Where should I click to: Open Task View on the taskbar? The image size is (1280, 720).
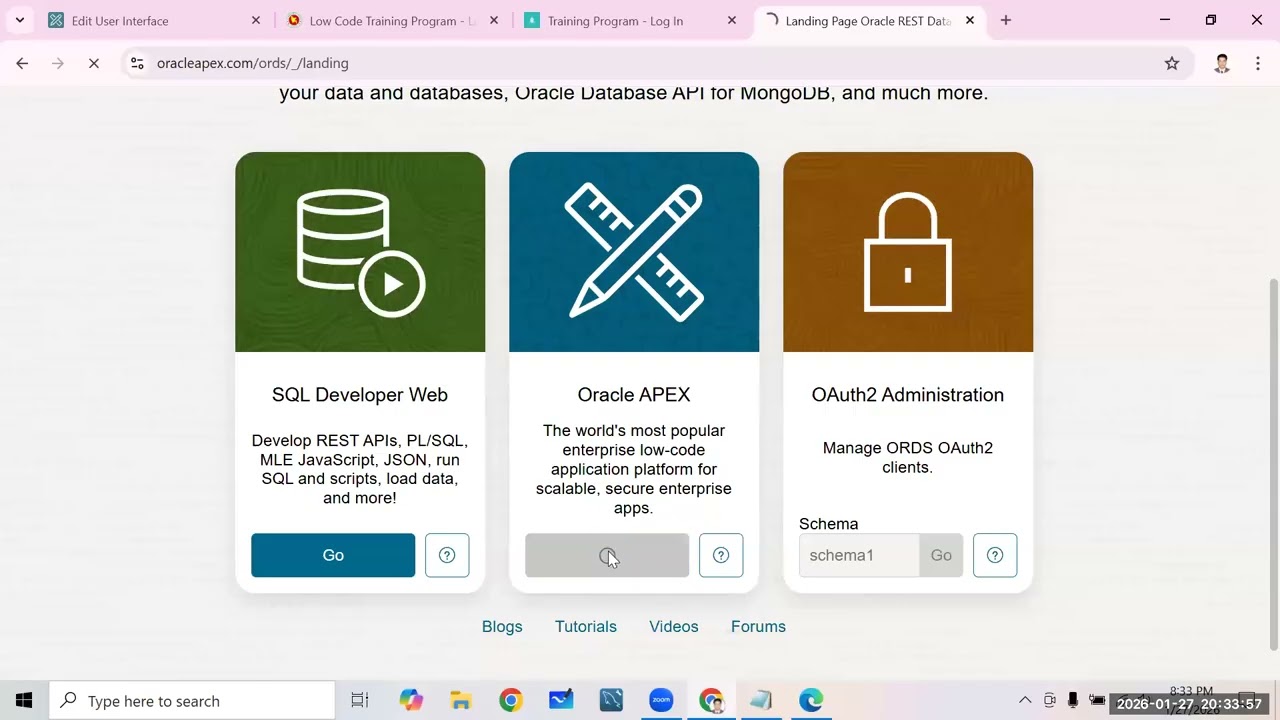point(360,700)
